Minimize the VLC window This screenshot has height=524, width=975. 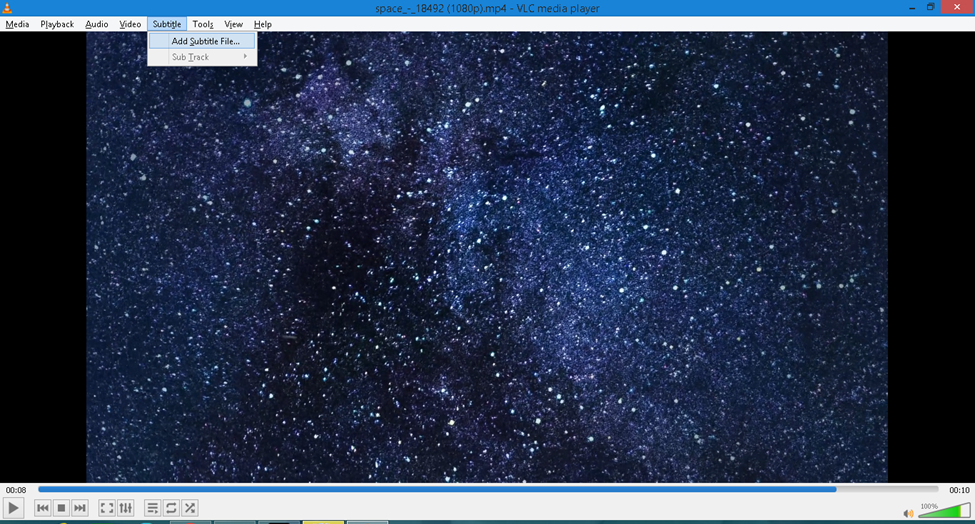912,8
